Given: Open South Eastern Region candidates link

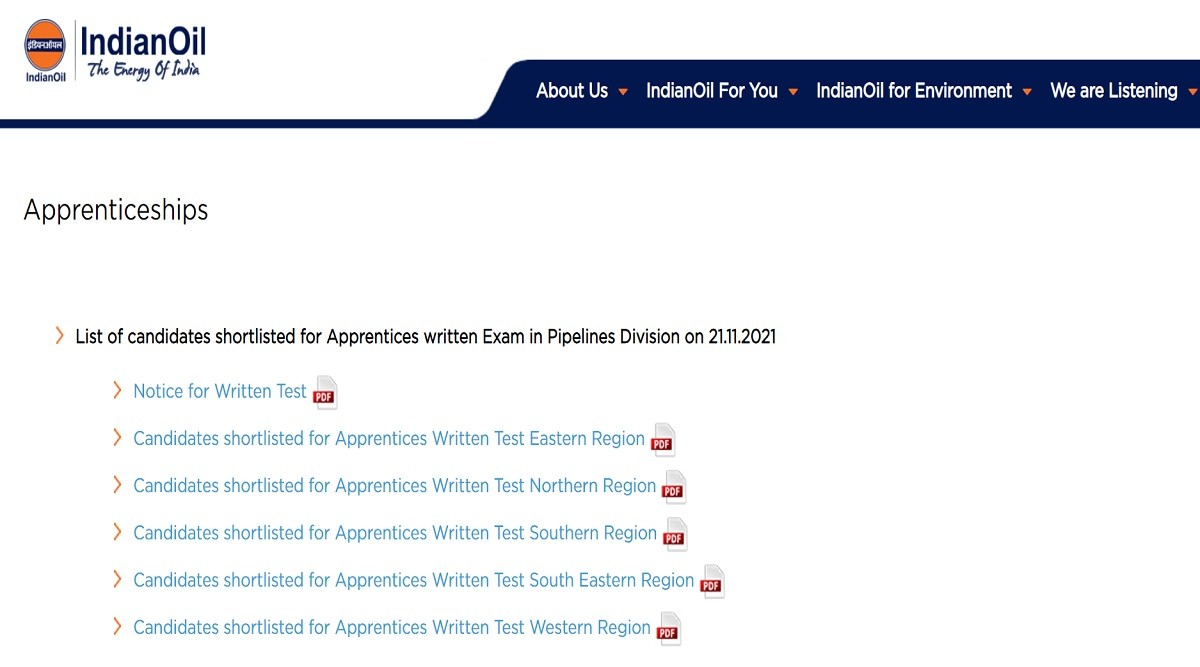Looking at the screenshot, I should pyautogui.click(x=413, y=580).
